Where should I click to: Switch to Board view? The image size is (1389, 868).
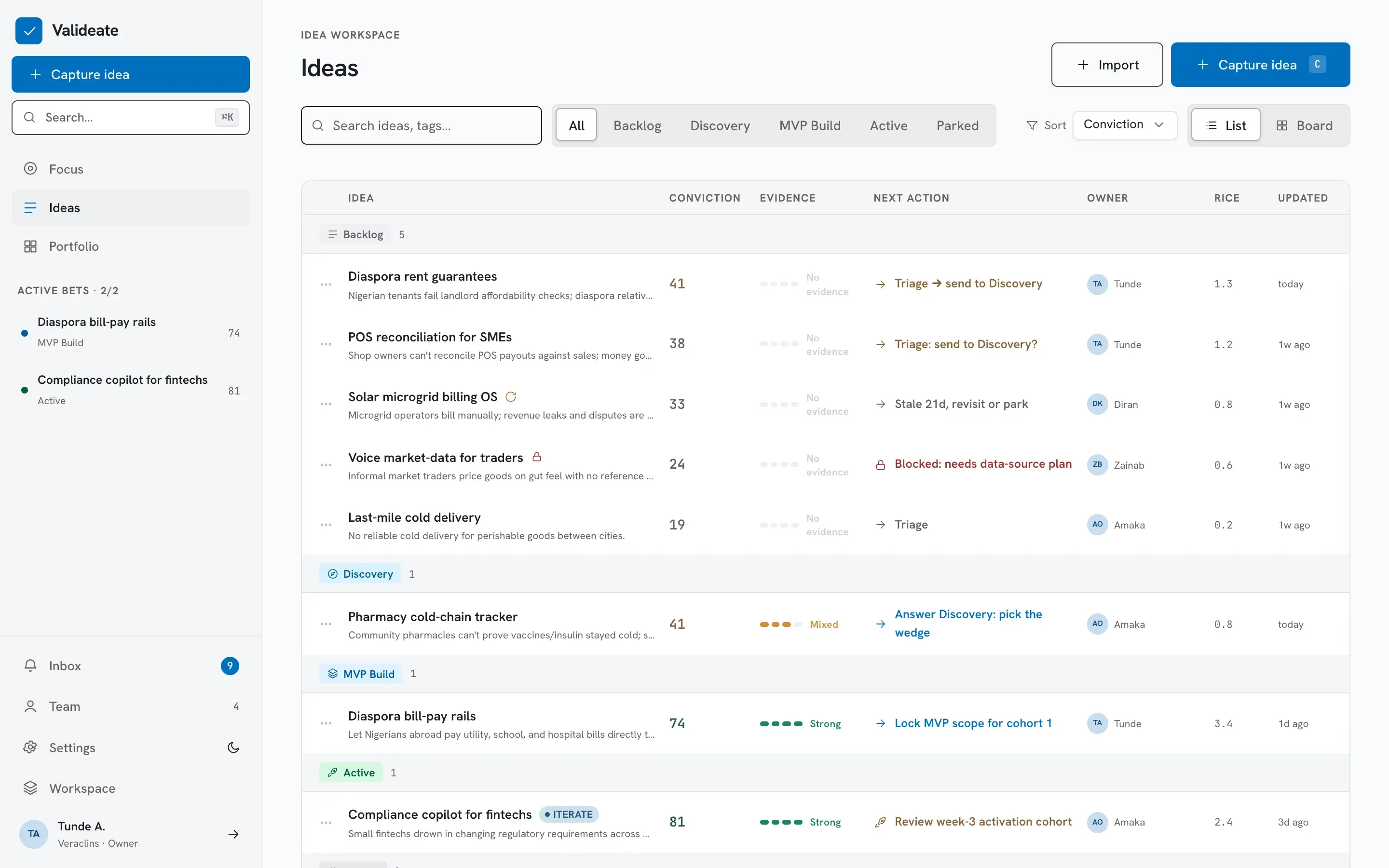click(x=1304, y=125)
